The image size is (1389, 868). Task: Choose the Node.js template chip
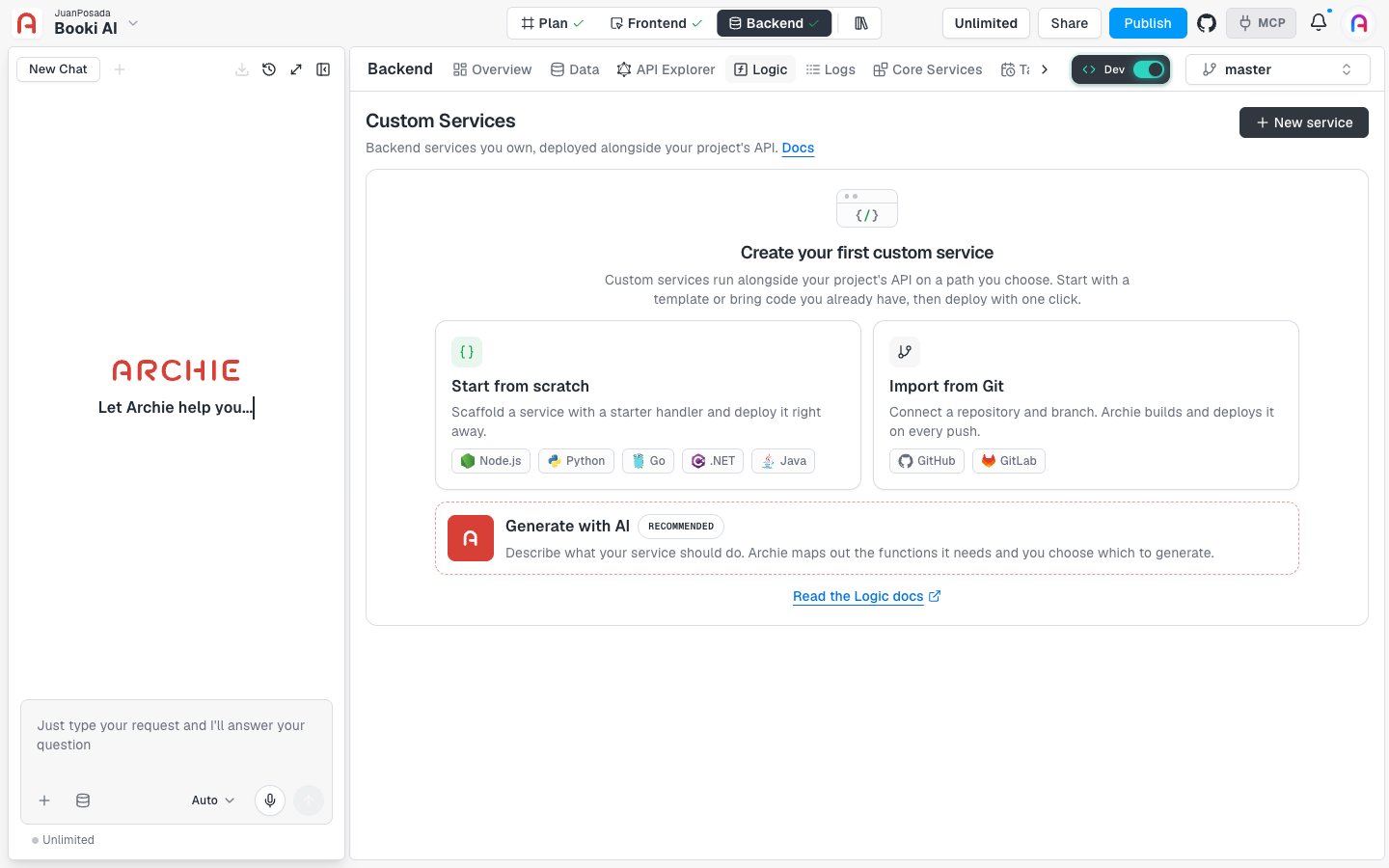(491, 461)
